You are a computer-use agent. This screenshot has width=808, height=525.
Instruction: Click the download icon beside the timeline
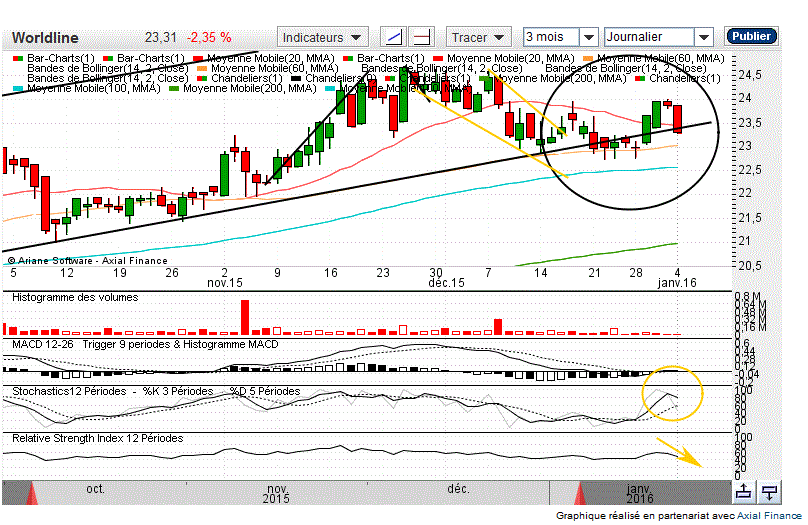point(769,493)
